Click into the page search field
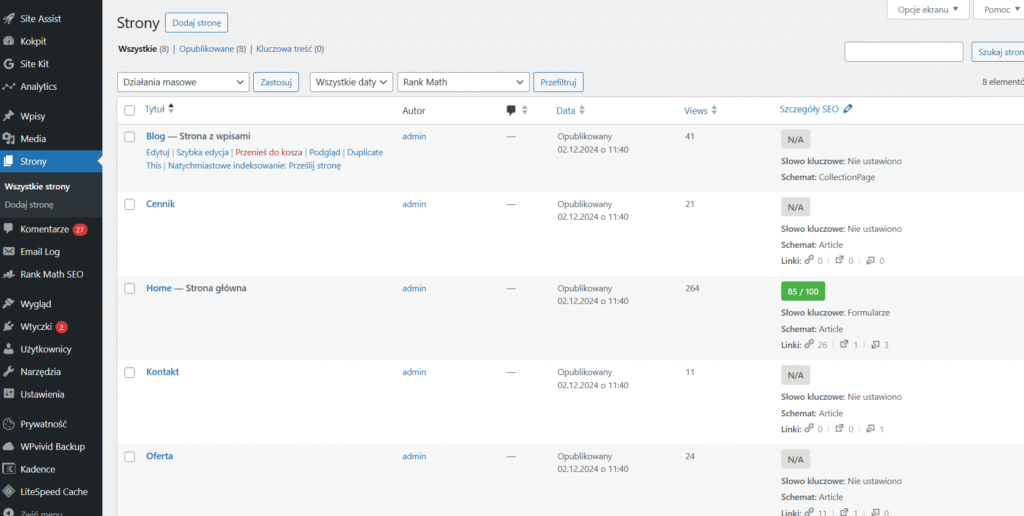 click(903, 52)
